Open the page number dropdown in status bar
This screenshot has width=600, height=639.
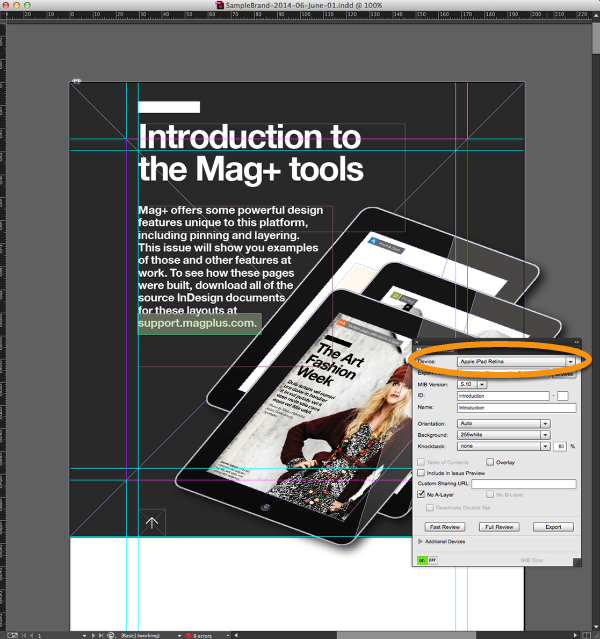84,635
